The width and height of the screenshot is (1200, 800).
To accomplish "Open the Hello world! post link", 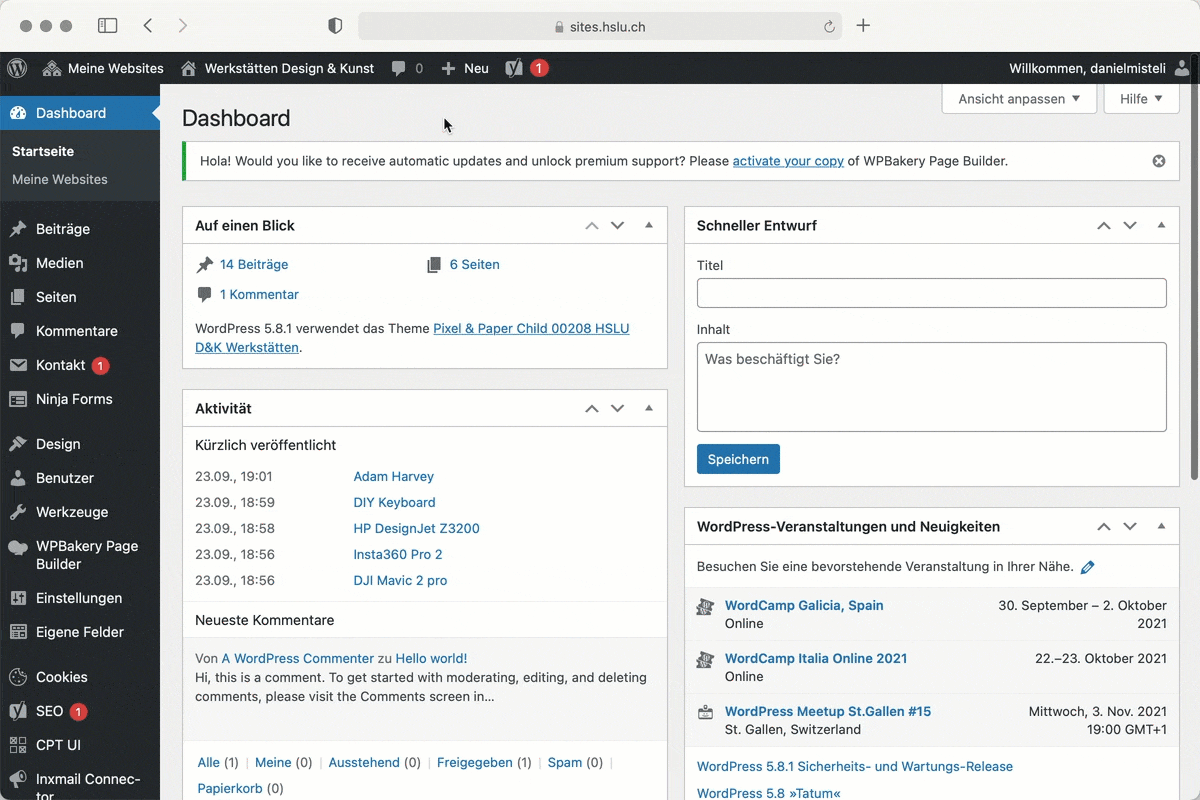I will tap(432, 659).
